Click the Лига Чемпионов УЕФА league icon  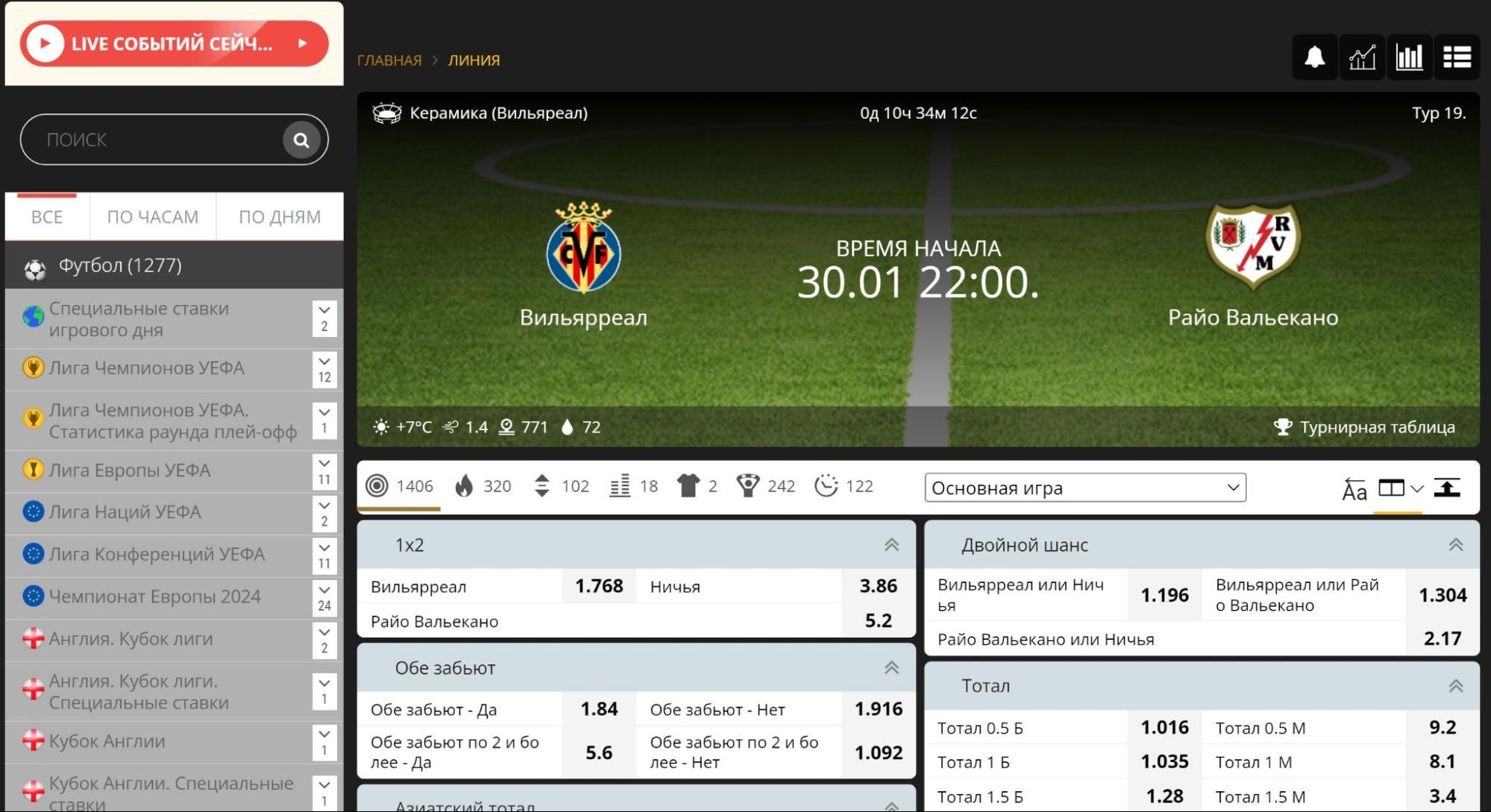click(x=33, y=368)
